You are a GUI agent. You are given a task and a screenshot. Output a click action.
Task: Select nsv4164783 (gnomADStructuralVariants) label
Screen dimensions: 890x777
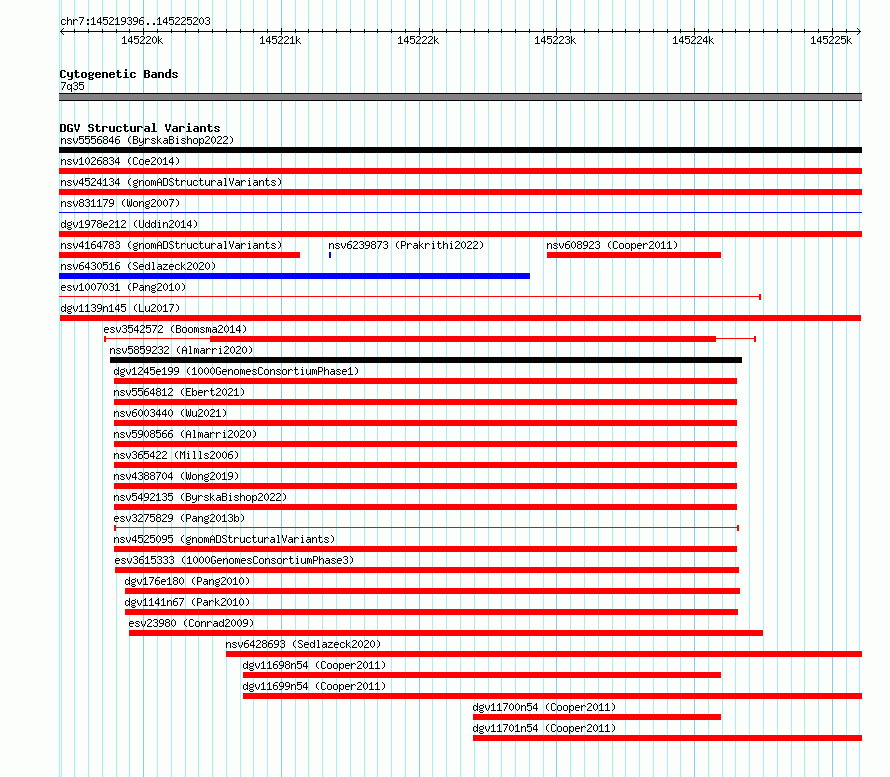171,245
